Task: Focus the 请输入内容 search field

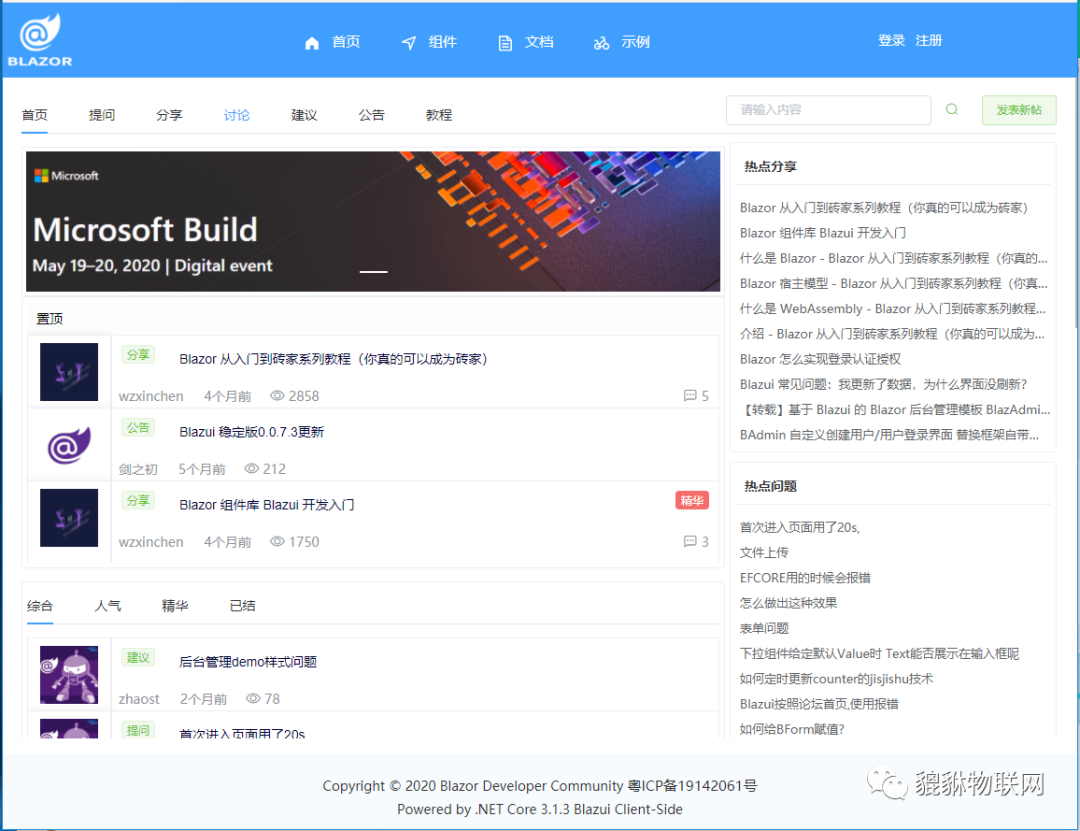Action: (x=829, y=110)
